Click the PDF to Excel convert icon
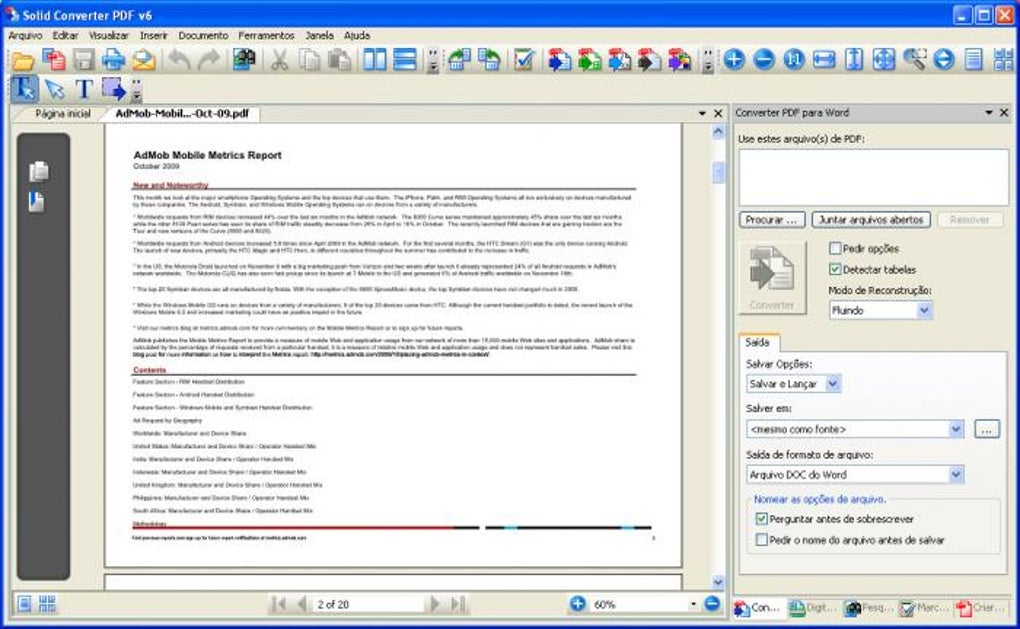 (589, 60)
